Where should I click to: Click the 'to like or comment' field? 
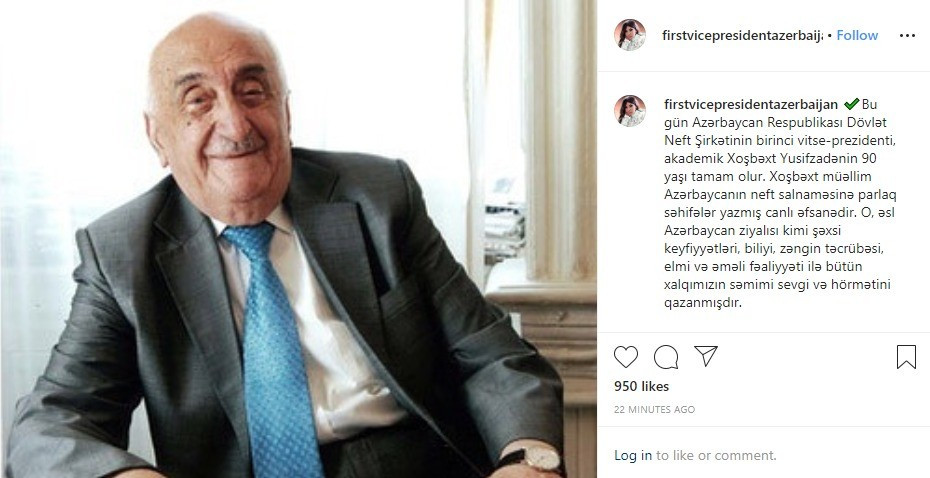click(x=716, y=455)
